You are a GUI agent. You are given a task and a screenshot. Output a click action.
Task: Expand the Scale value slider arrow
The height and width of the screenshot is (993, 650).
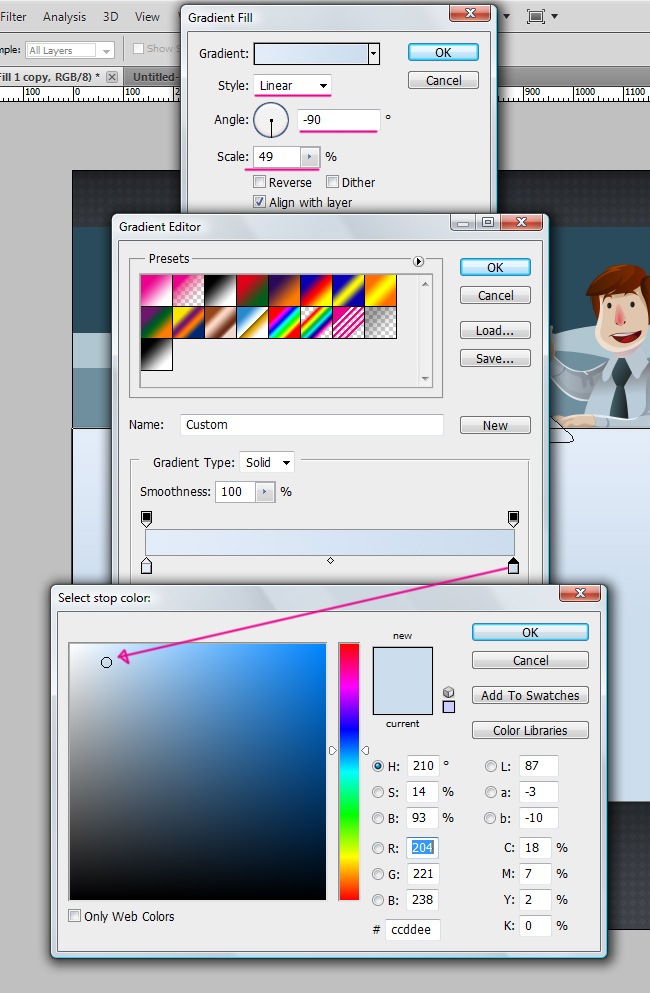(309, 157)
